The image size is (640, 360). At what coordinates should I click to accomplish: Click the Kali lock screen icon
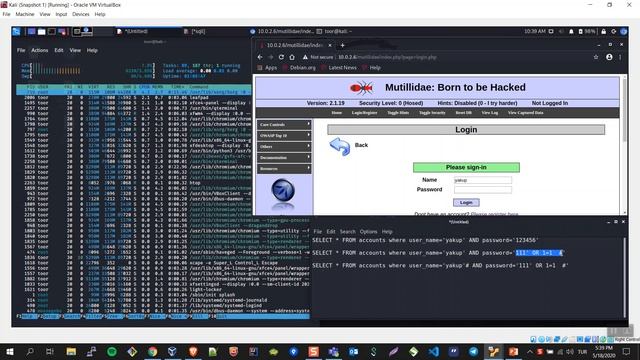point(603,31)
